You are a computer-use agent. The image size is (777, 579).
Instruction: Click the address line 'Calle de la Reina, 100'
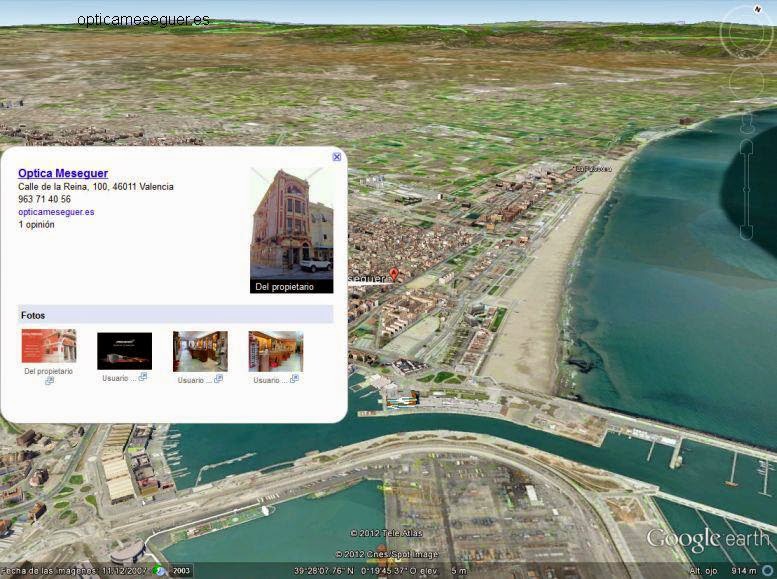tap(96, 187)
